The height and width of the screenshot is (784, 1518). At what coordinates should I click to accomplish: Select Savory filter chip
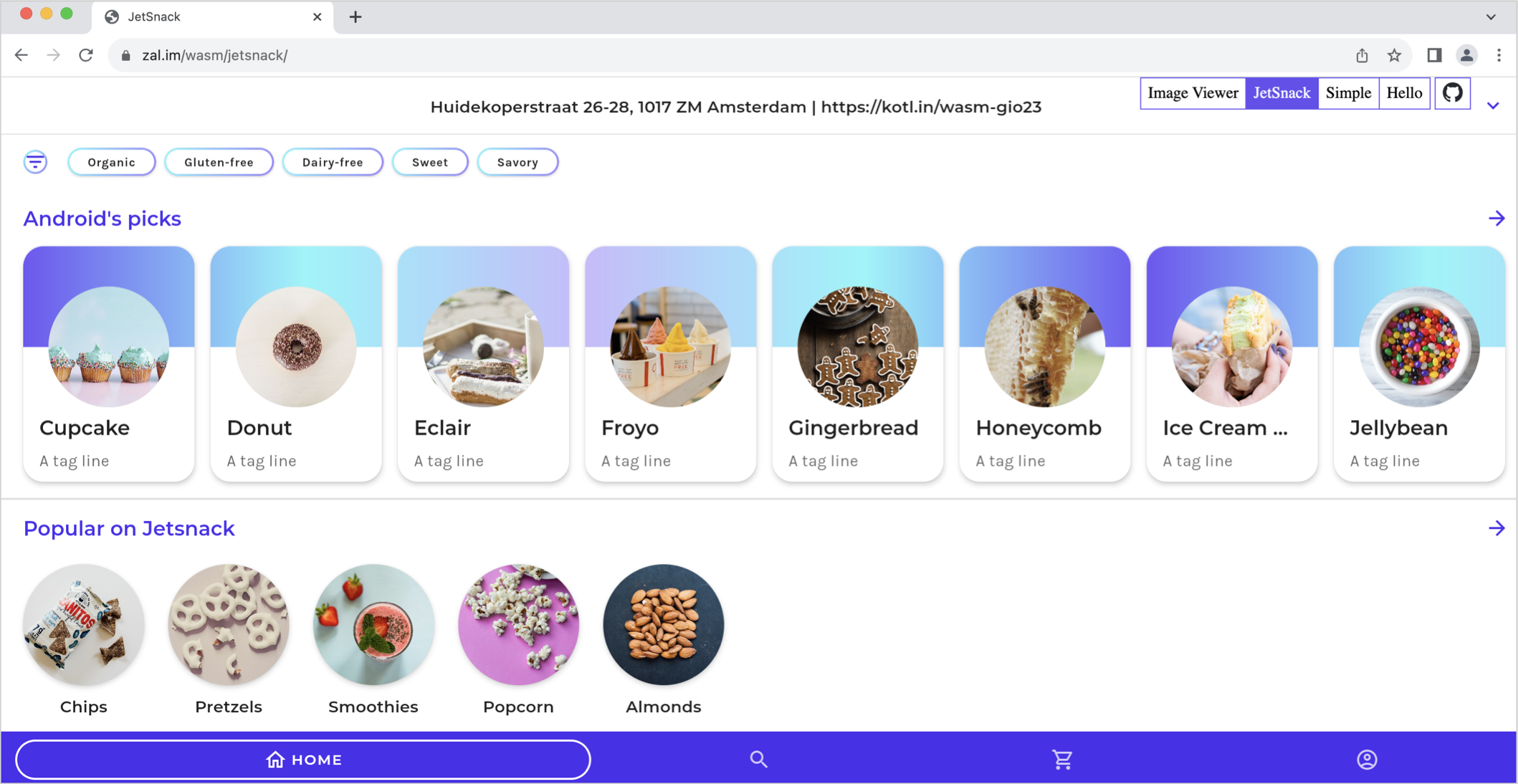pyautogui.click(x=517, y=162)
